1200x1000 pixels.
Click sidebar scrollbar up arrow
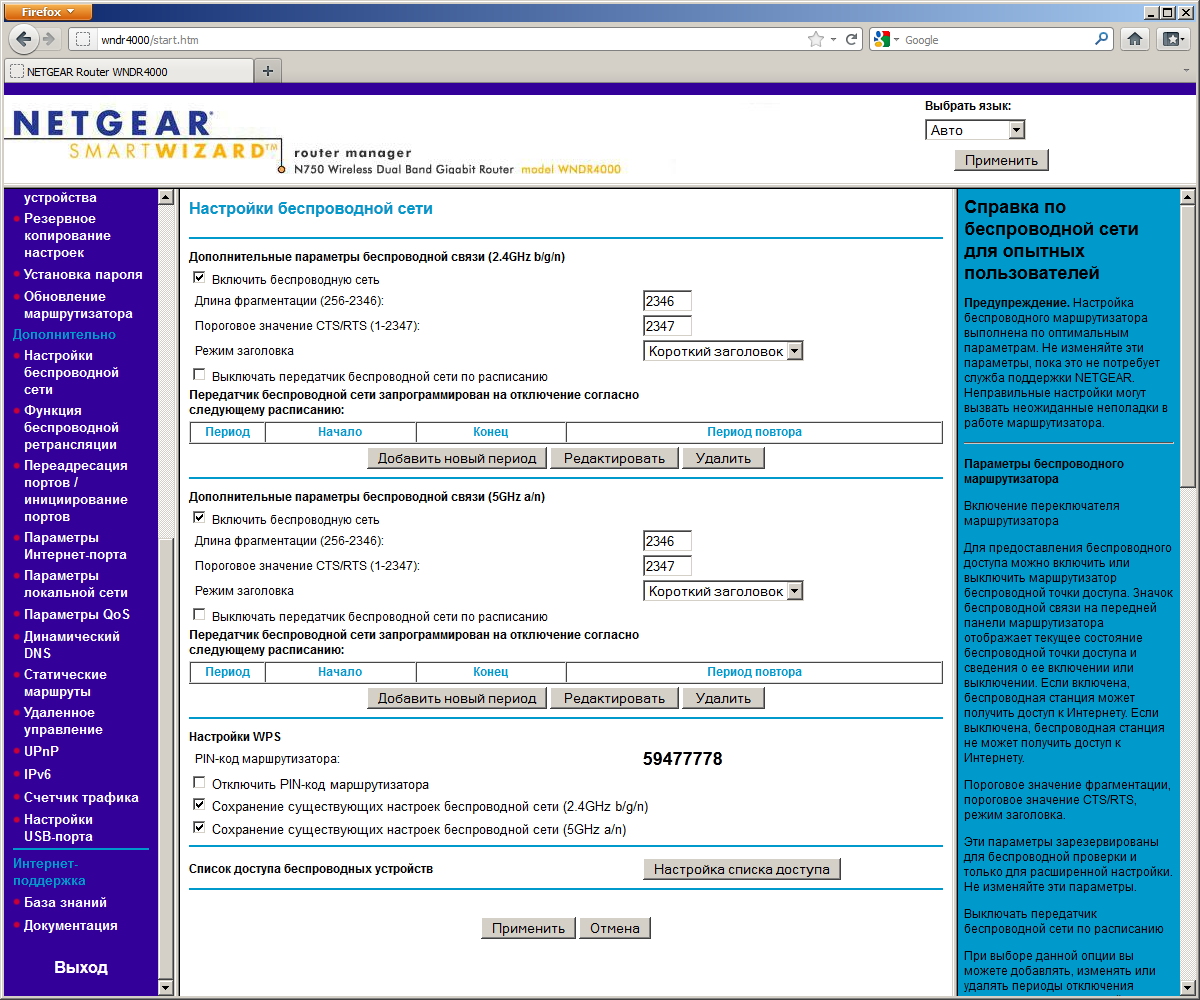tap(166, 197)
